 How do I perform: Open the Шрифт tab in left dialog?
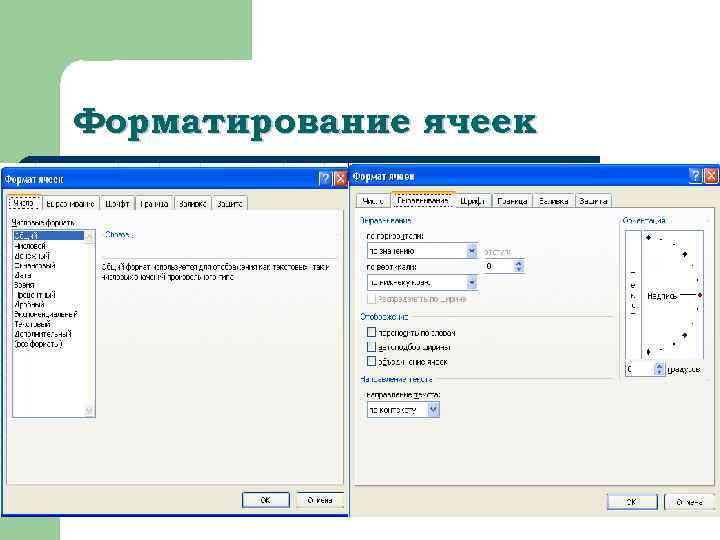coord(117,203)
